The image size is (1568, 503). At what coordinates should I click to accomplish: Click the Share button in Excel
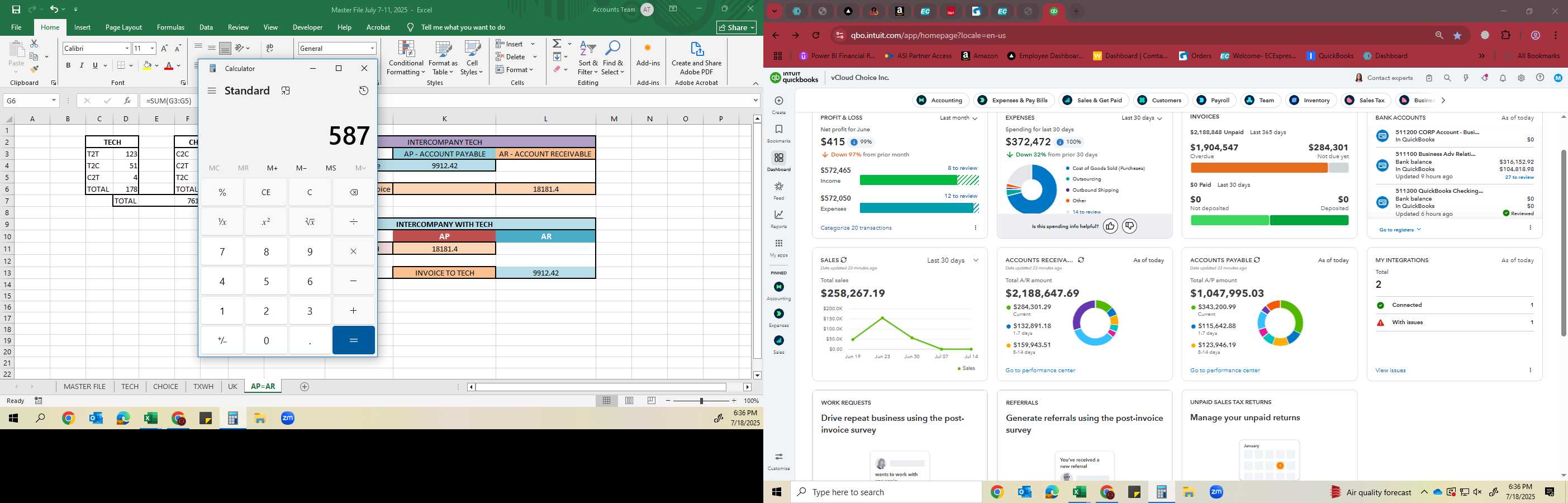737,27
